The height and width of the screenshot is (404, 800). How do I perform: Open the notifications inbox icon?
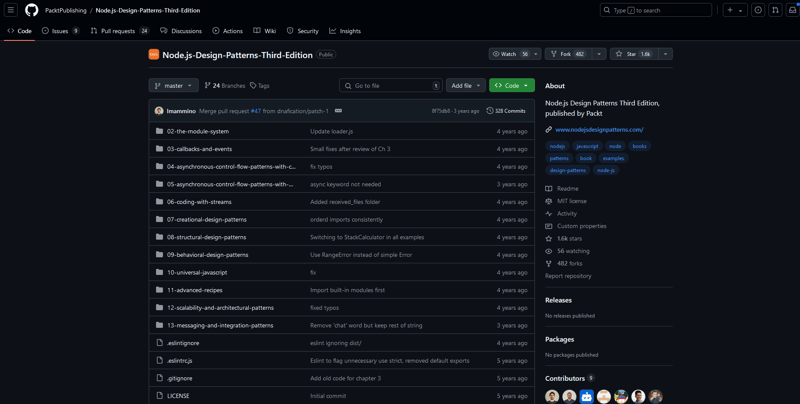(x=793, y=10)
